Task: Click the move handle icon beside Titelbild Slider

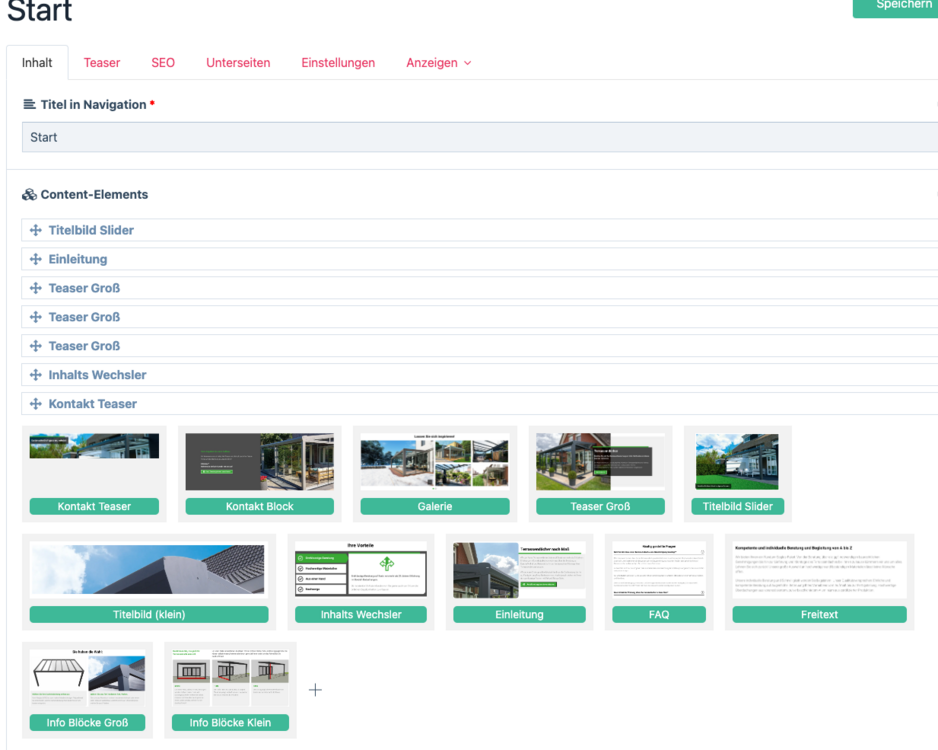Action: tap(36, 230)
